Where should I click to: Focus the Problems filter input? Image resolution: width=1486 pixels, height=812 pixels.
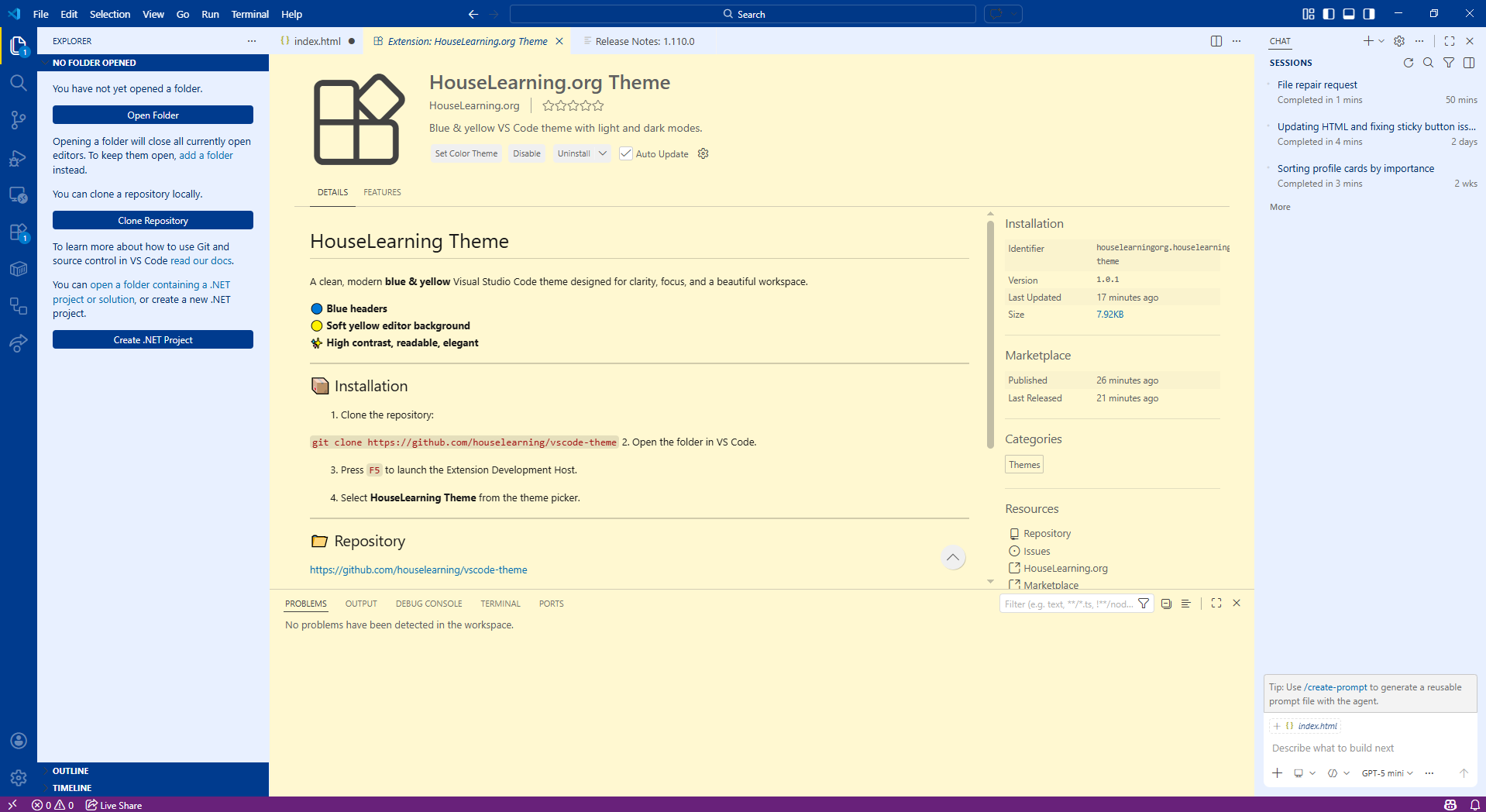coord(1068,604)
